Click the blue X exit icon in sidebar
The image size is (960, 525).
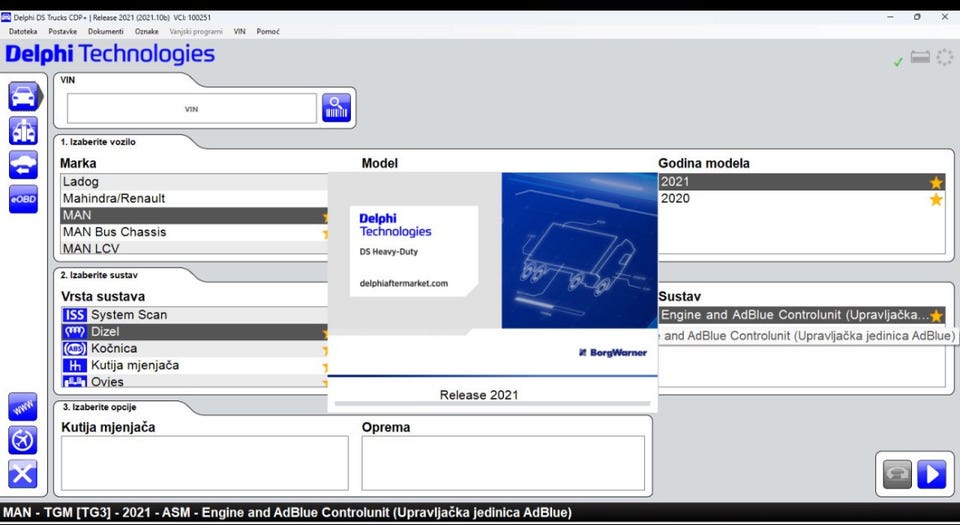[23, 473]
